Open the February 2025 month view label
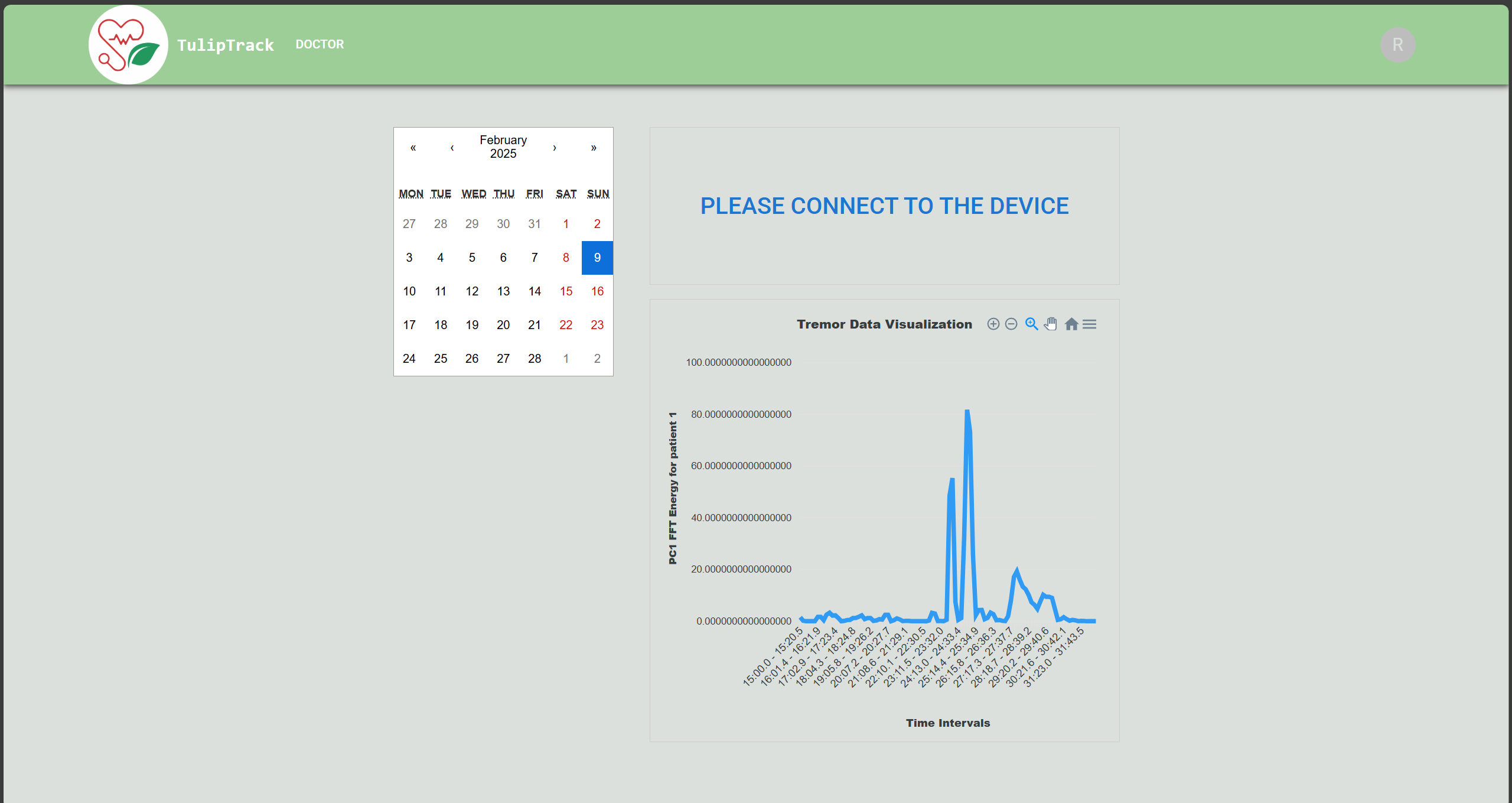The height and width of the screenshot is (803, 1512). click(503, 147)
